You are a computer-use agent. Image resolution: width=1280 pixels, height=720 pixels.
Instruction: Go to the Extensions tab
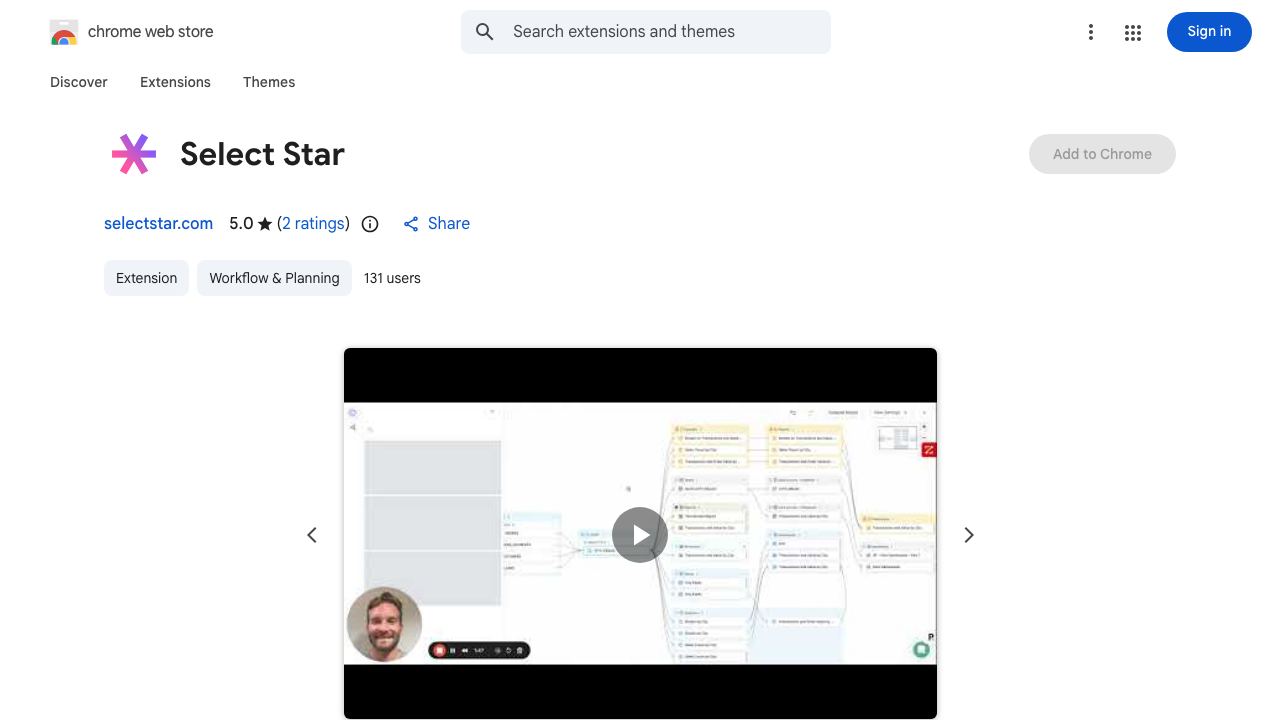tap(175, 82)
